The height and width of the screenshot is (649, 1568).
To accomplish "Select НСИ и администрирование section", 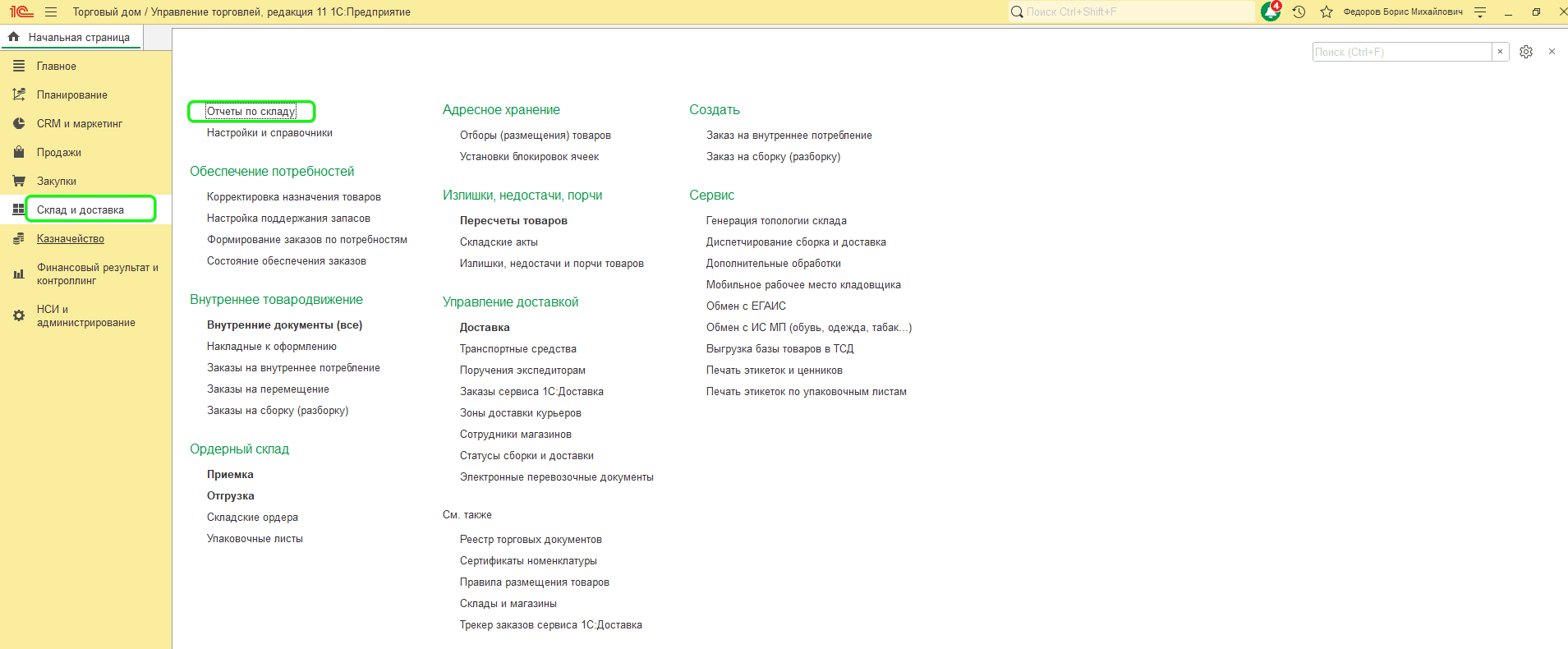I will tap(85, 315).
